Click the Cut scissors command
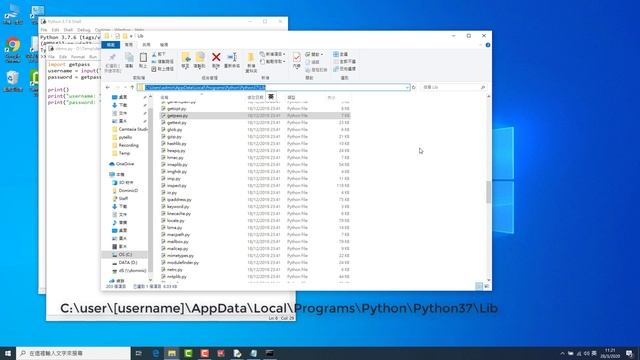The image size is (640, 360). (x=158, y=54)
